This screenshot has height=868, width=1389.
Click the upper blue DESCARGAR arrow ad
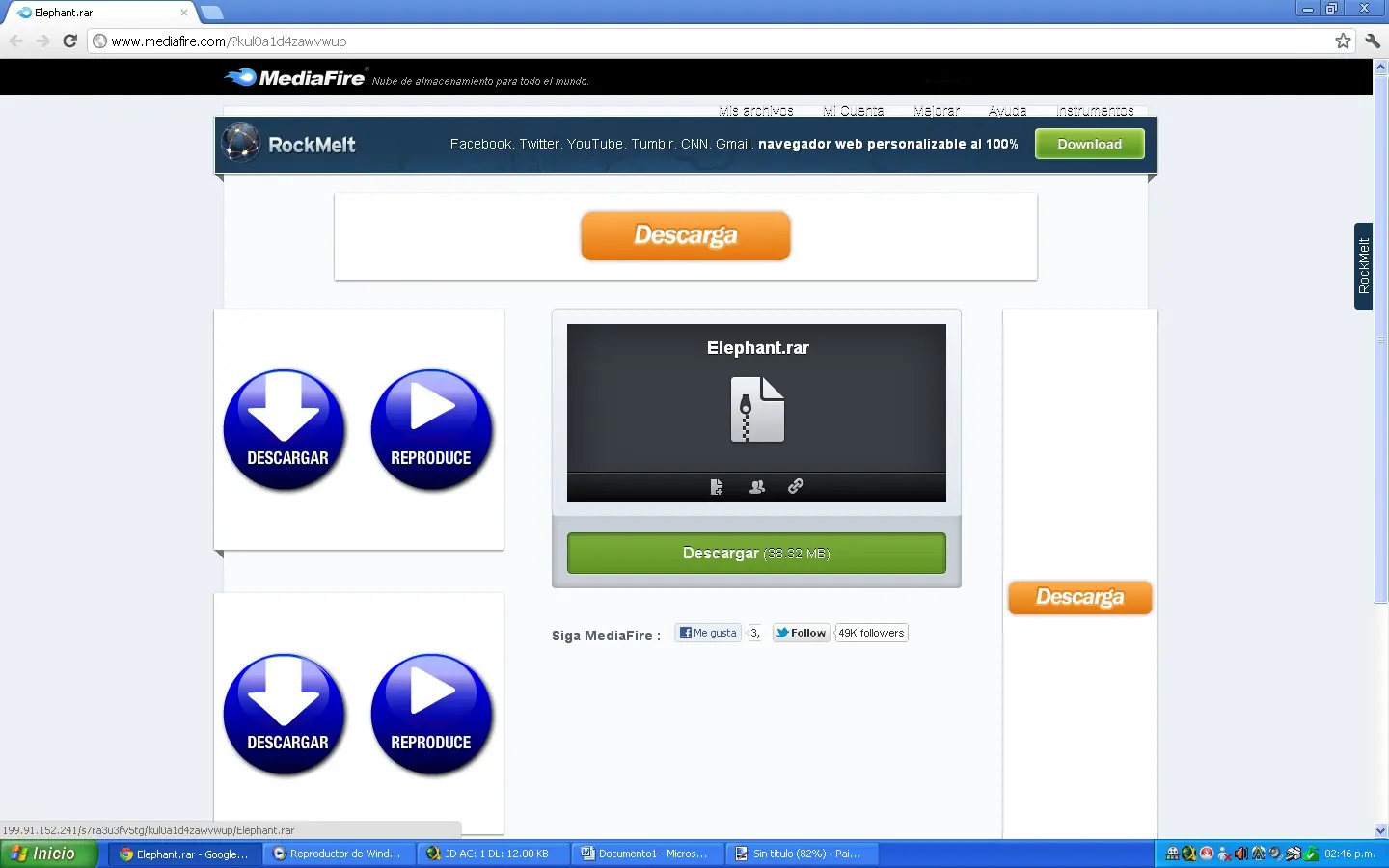pyautogui.click(x=285, y=430)
